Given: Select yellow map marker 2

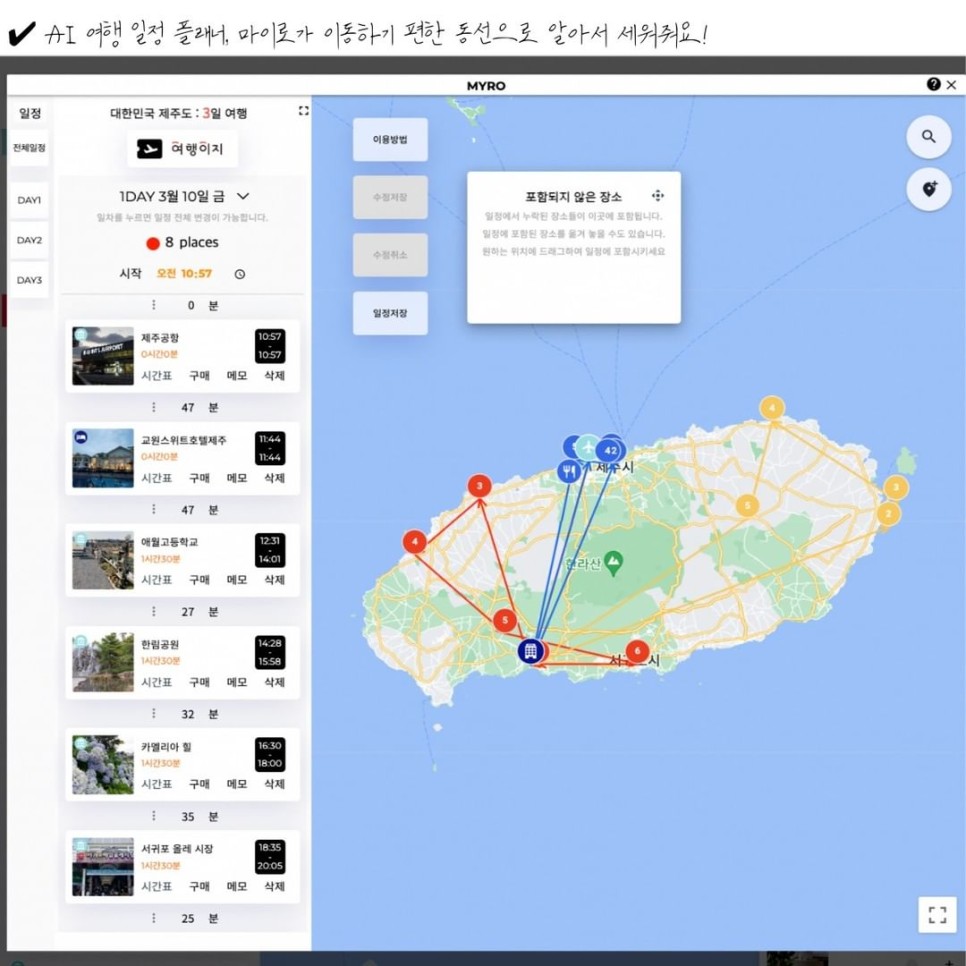Looking at the screenshot, I should pyautogui.click(x=888, y=513).
